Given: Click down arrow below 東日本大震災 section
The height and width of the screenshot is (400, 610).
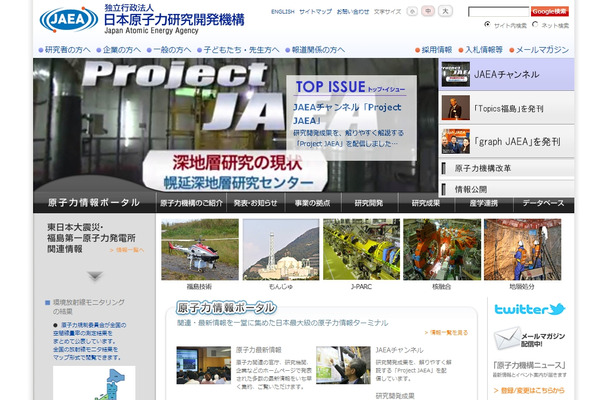Looking at the screenshot, I should (95, 277).
